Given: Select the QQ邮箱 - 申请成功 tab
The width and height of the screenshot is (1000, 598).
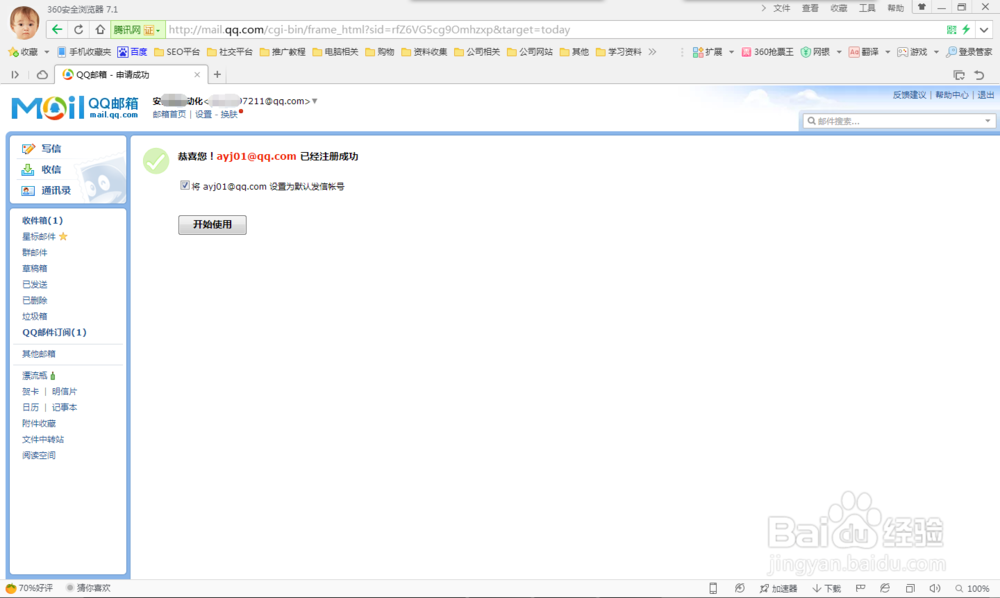Looking at the screenshot, I should click(131, 75).
